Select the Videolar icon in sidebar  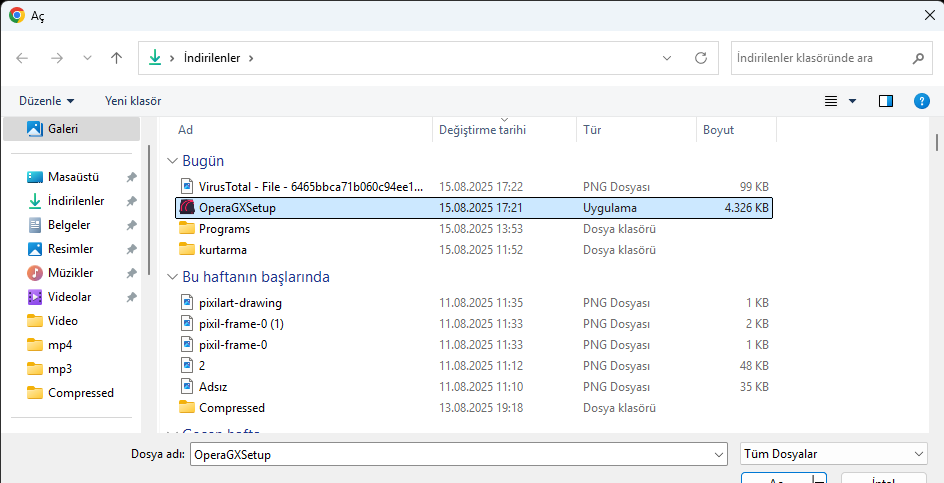coord(35,297)
